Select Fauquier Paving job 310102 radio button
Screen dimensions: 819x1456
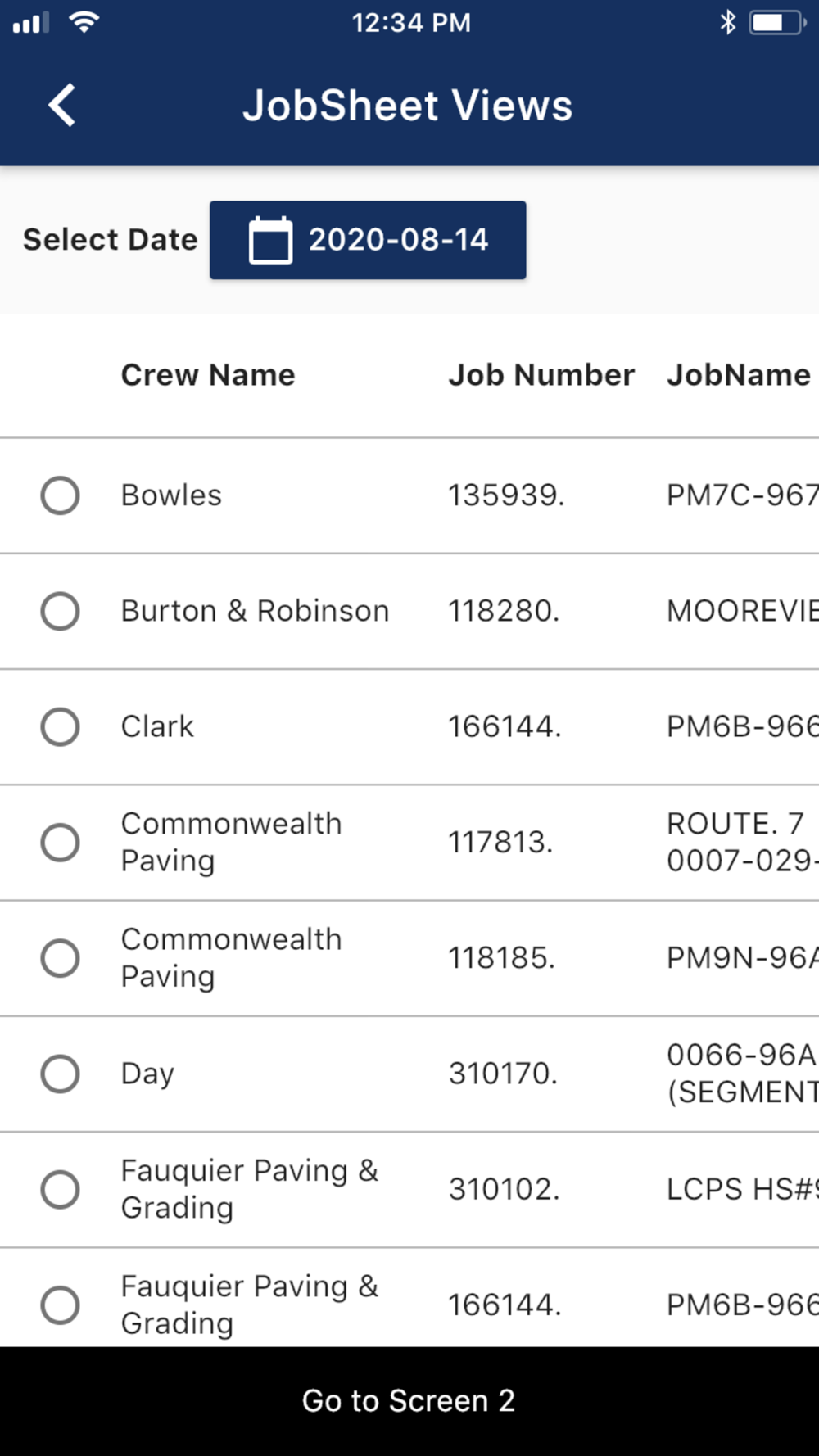tap(61, 1189)
